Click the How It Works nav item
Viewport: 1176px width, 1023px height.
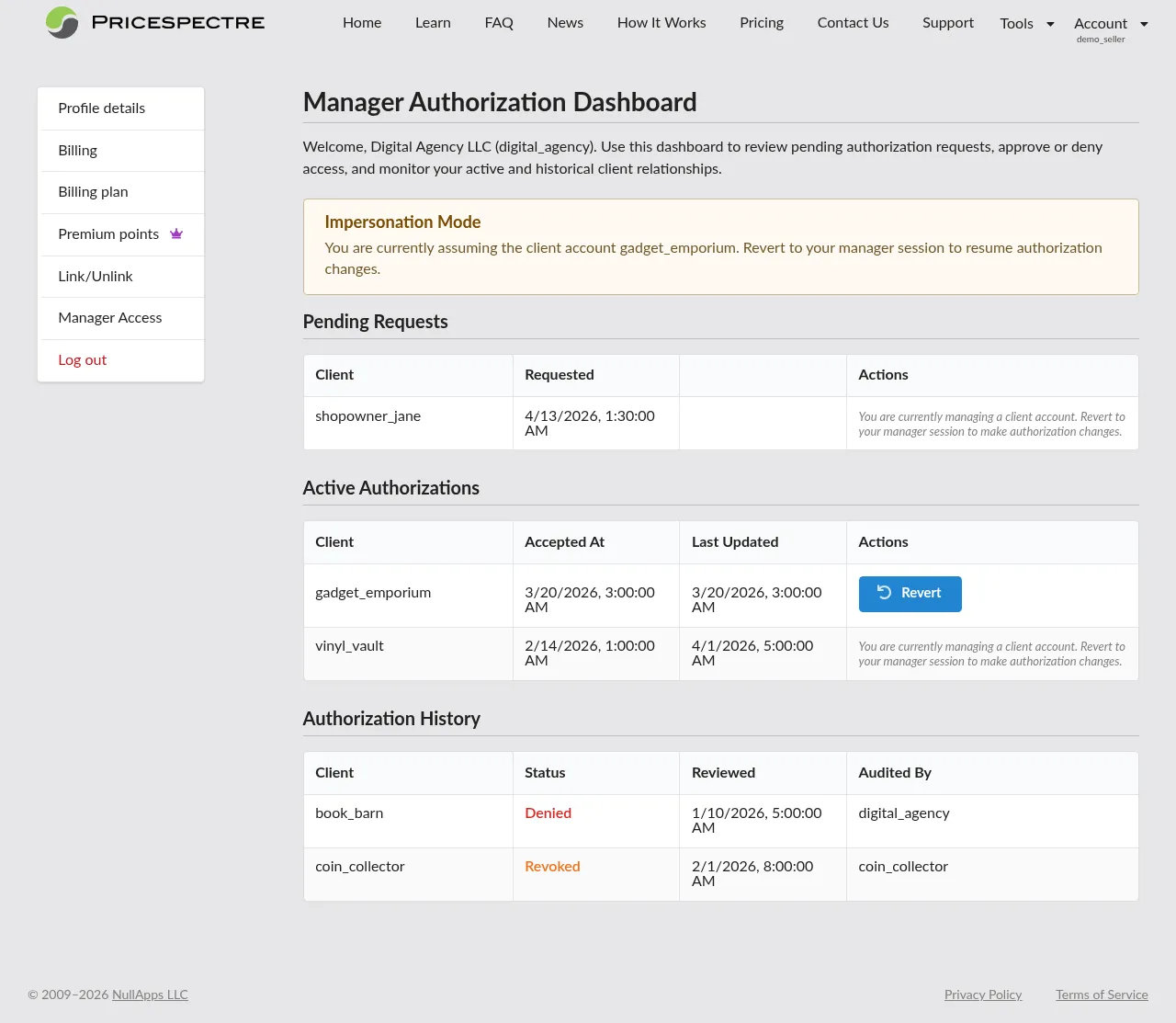pos(661,23)
